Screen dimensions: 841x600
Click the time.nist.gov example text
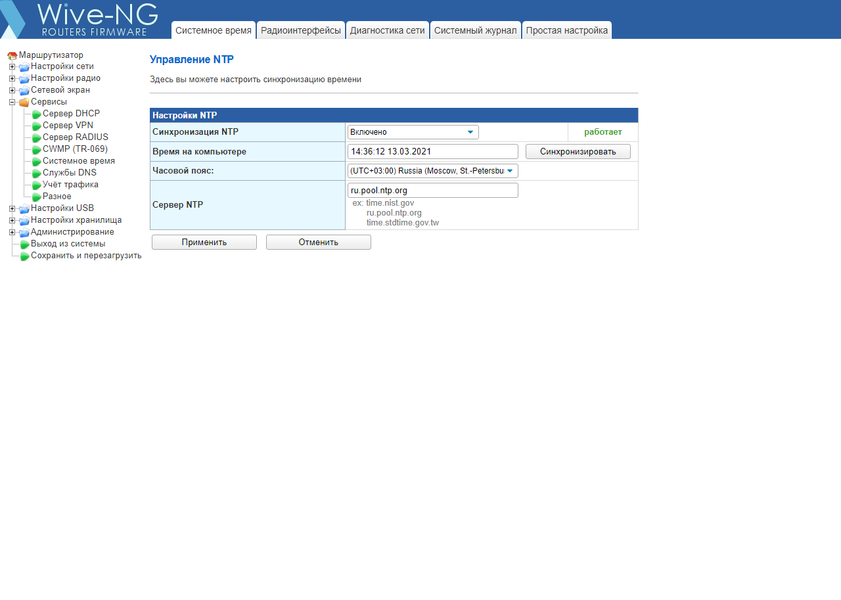coord(390,203)
